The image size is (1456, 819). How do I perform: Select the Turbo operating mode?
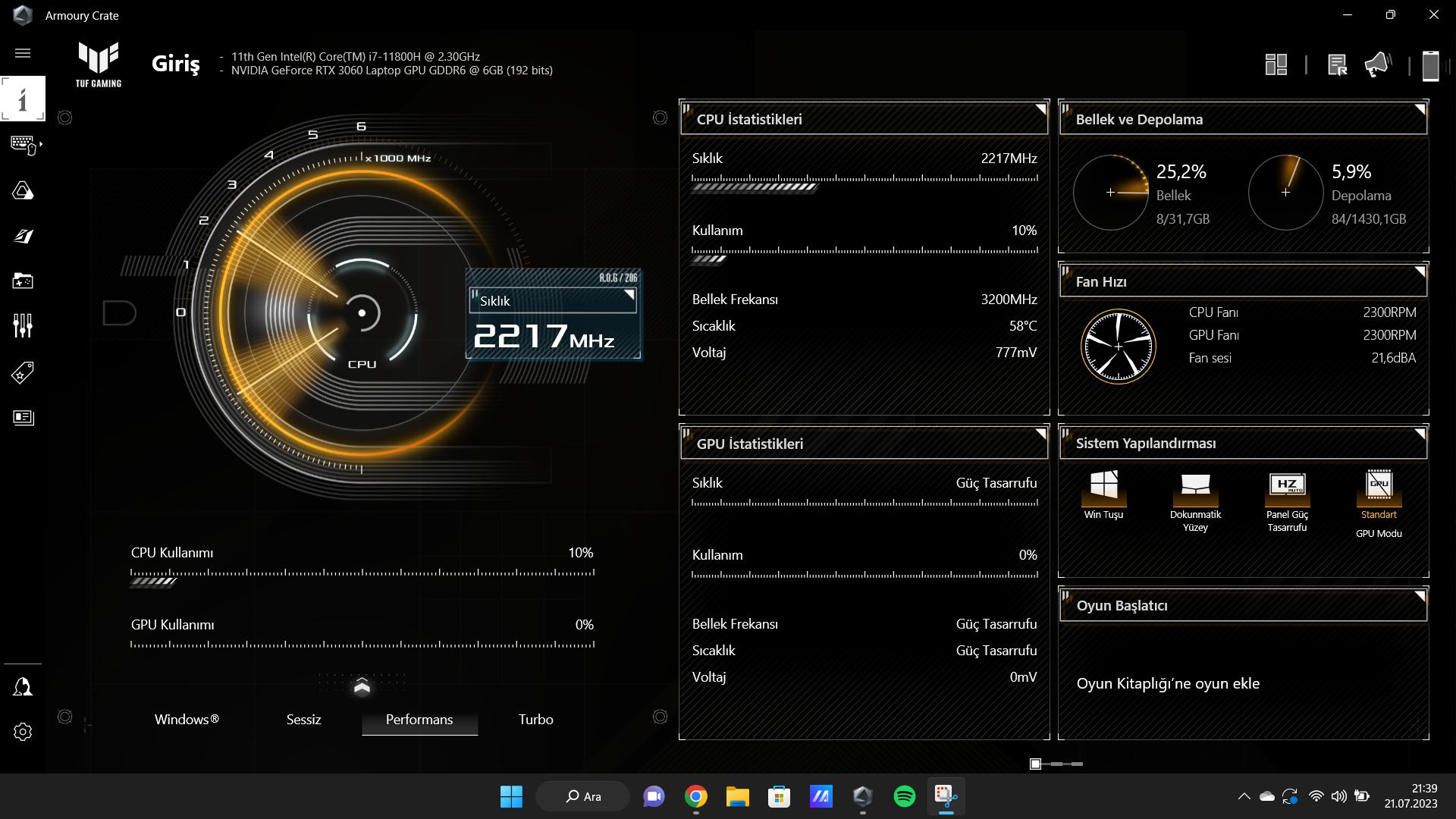535,720
